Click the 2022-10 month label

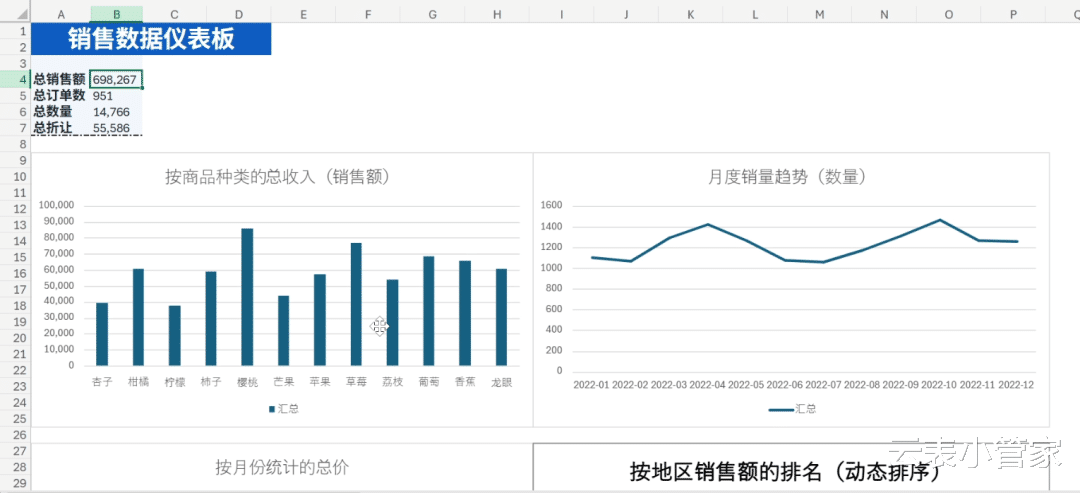tap(939, 384)
